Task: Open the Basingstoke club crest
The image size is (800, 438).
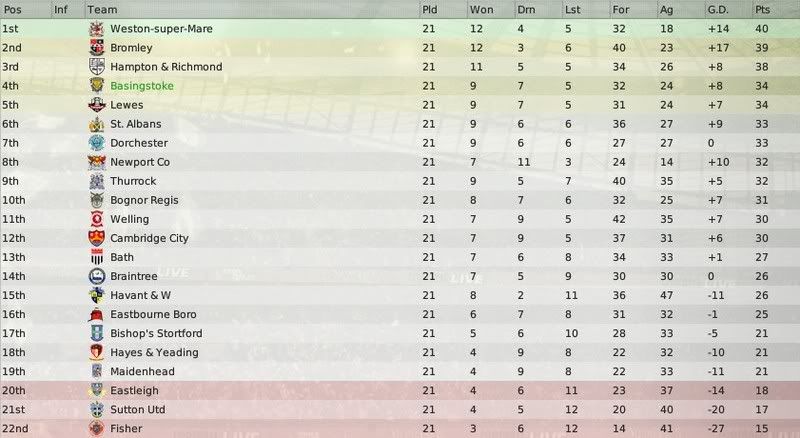Action: tap(96, 86)
